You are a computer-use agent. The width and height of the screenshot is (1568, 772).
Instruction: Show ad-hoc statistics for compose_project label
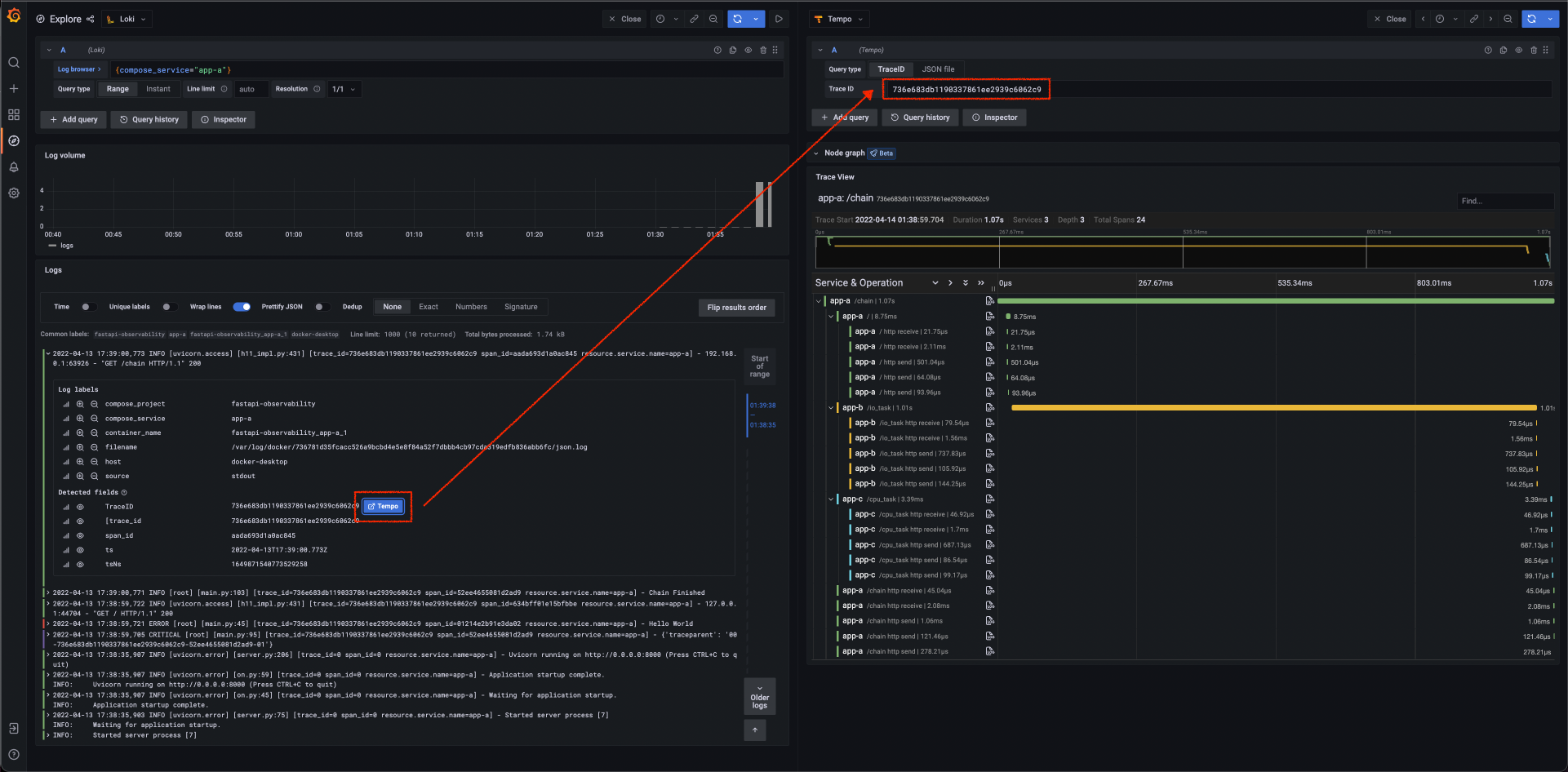pos(66,404)
